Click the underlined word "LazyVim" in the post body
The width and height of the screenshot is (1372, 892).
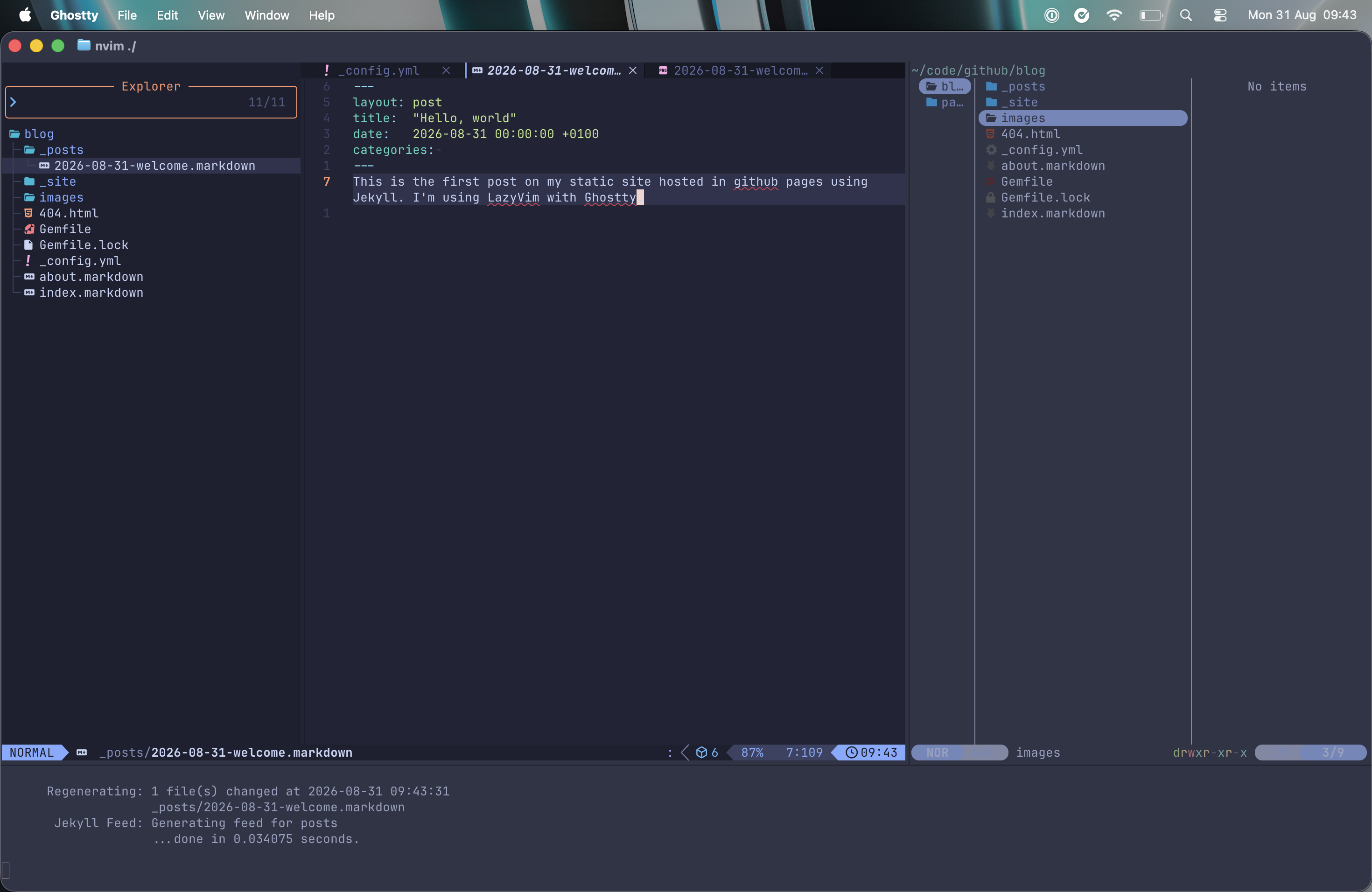tap(513, 198)
